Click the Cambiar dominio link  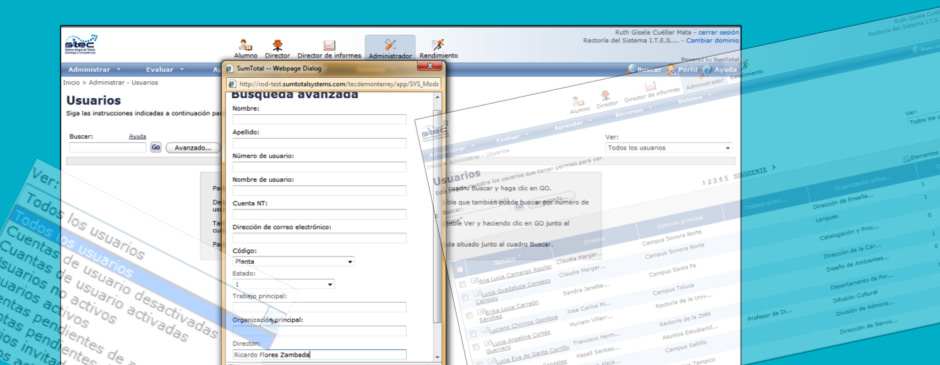[x=712, y=40]
